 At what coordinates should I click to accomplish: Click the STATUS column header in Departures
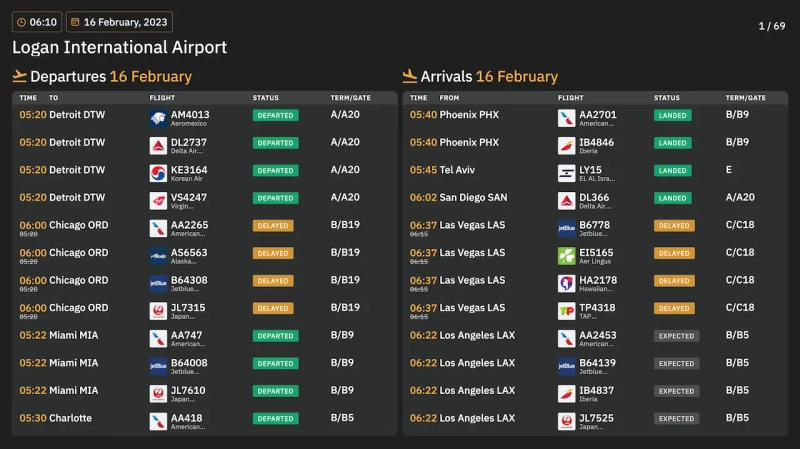pos(266,97)
